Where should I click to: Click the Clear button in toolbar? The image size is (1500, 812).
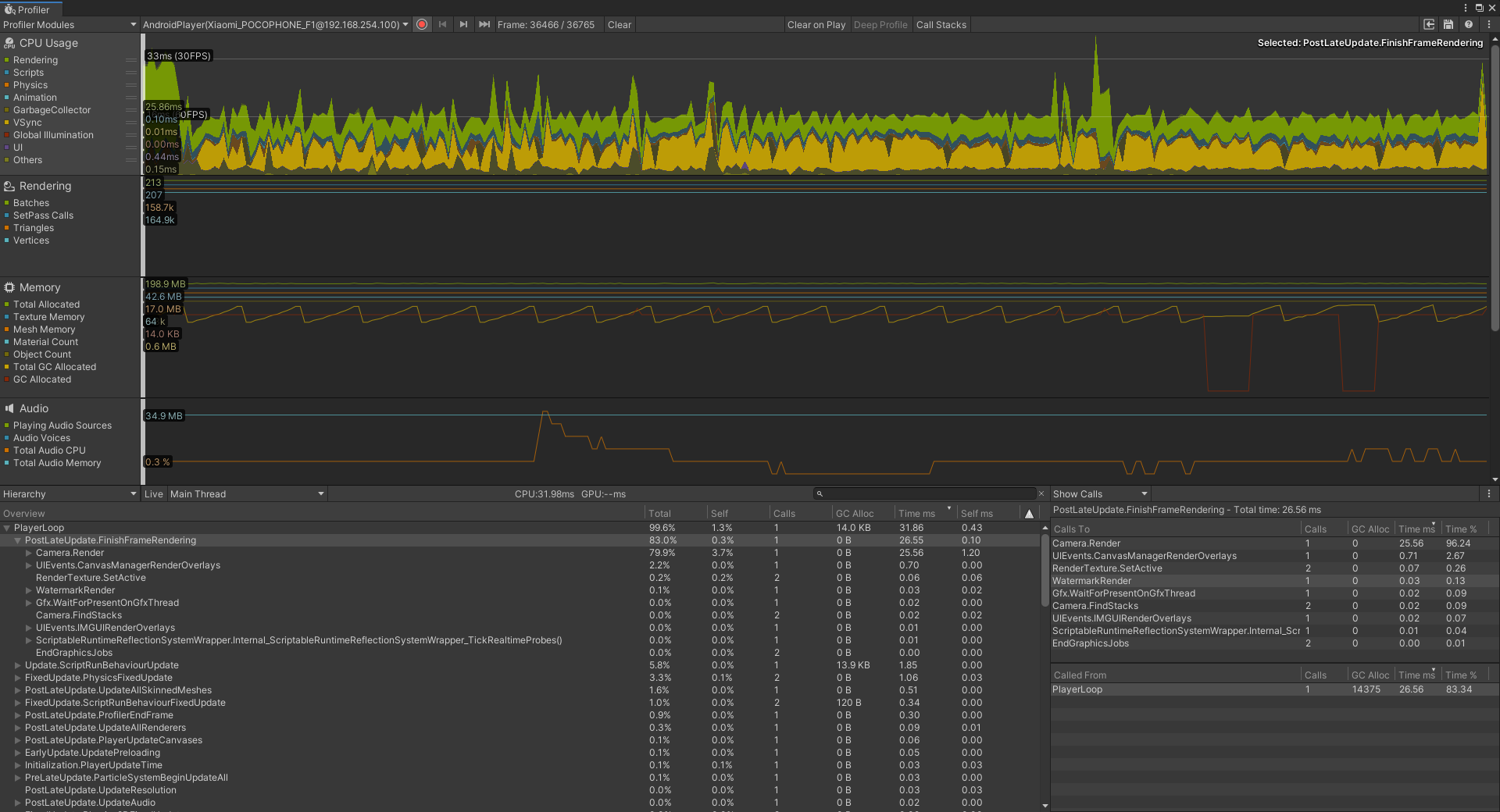pos(620,24)
